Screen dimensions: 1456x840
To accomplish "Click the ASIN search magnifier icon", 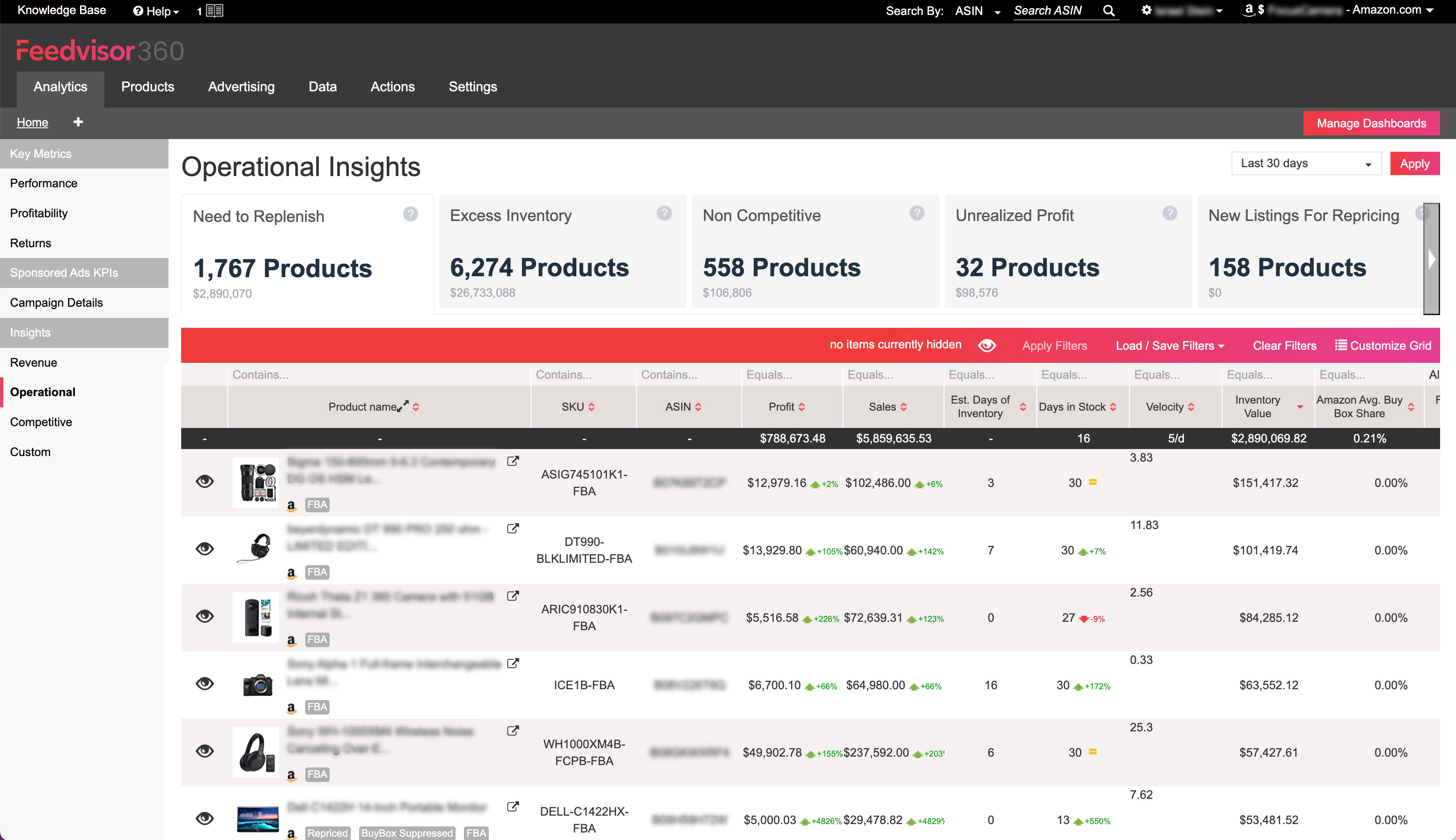I will tap(1109, 10).
